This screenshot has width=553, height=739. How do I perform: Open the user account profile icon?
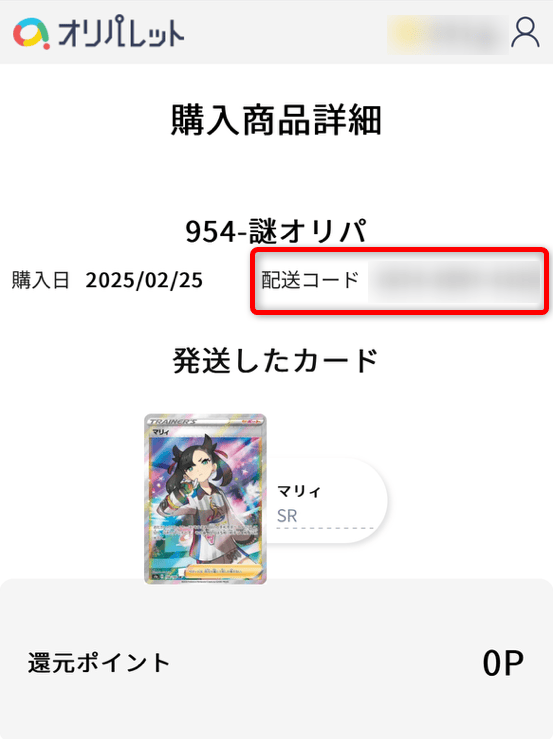(x=525, y=33)
